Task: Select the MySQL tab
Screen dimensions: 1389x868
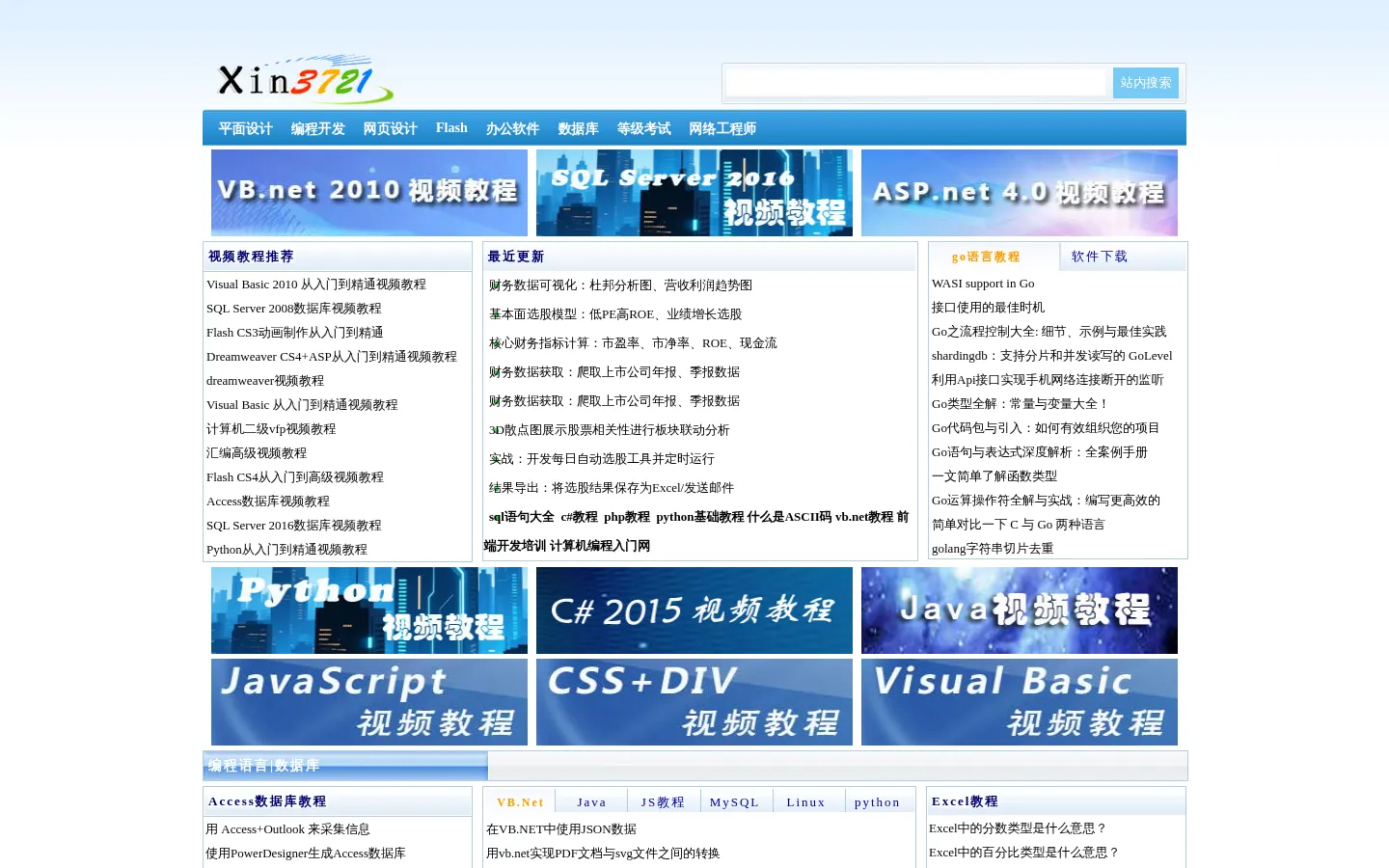Action: (x=735, y=802)
